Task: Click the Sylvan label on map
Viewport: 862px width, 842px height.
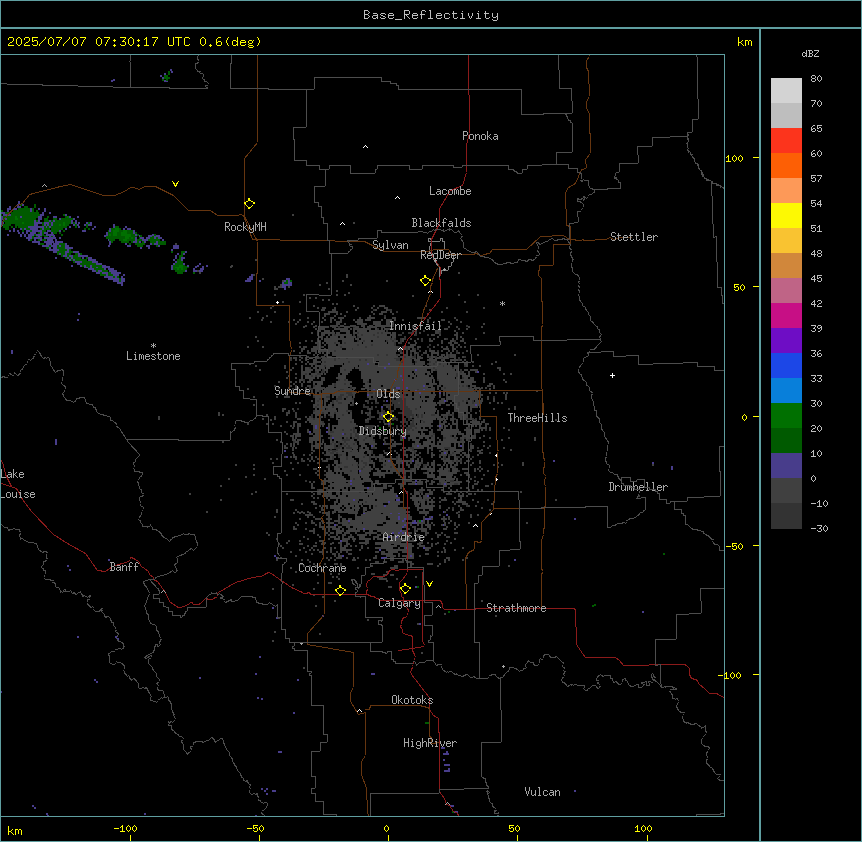Action: (390, 245)
